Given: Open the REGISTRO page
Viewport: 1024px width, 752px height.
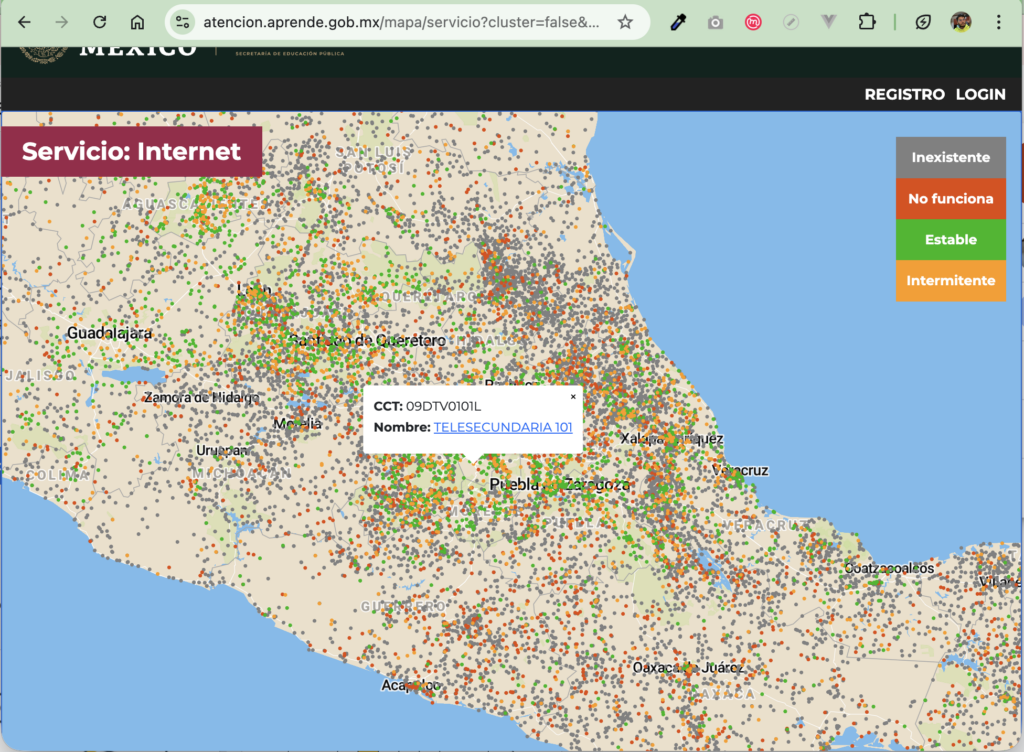Looking at the screenshot, I should point(904,94).
